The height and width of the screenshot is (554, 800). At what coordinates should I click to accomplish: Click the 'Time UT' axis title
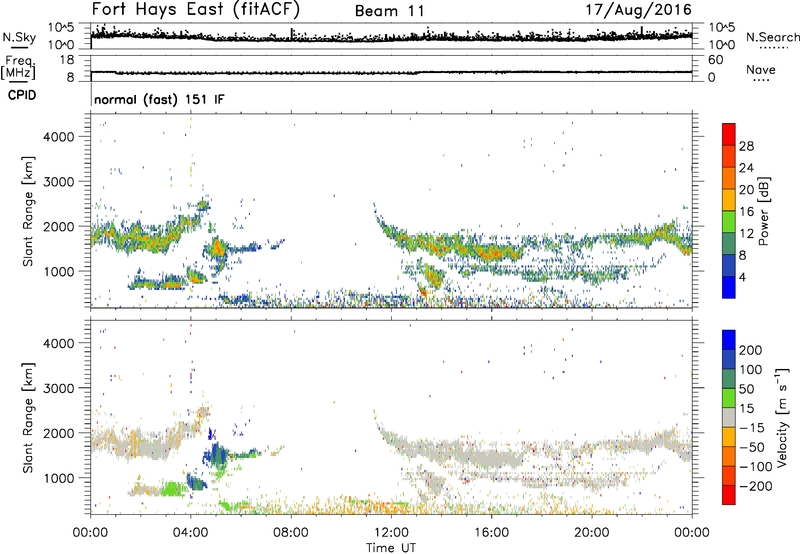[391, 548]
